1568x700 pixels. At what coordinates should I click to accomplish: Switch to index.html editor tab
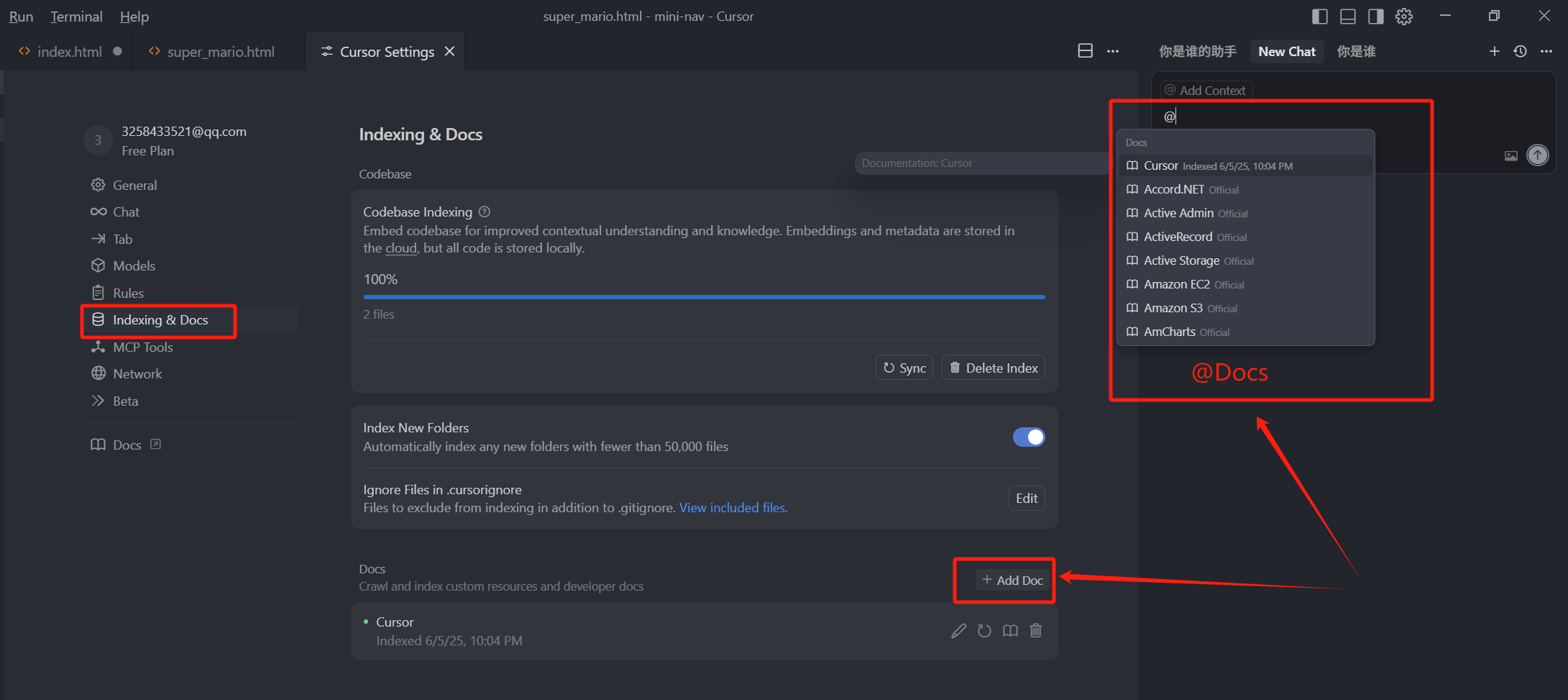69,51
